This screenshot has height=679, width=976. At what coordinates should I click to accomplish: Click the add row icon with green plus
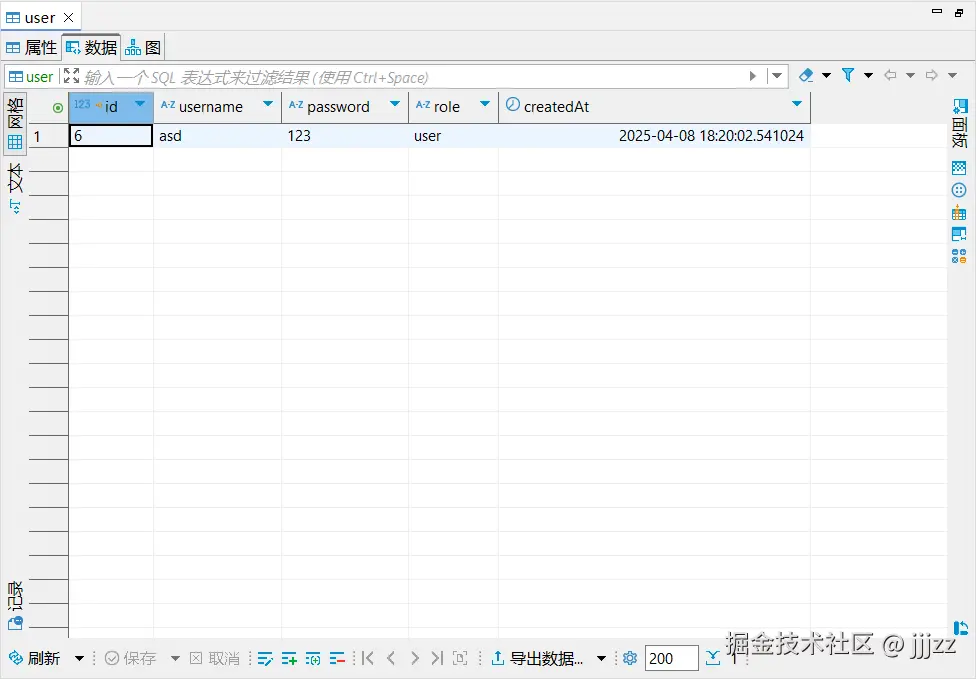click(x=289, y=658)
